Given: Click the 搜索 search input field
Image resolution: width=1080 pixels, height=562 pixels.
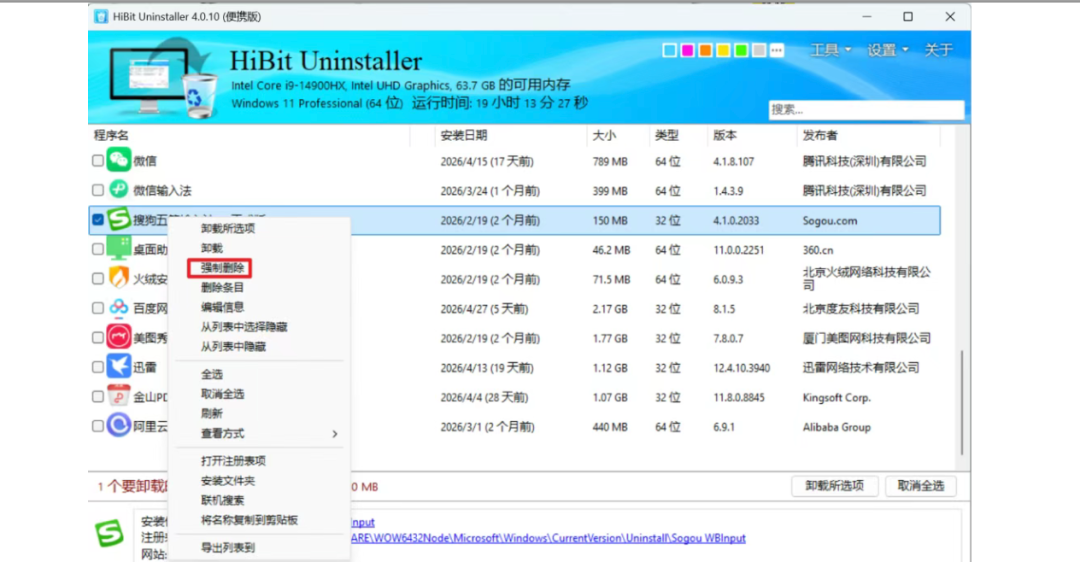Looking at the screenshot, I should point(866,110).
